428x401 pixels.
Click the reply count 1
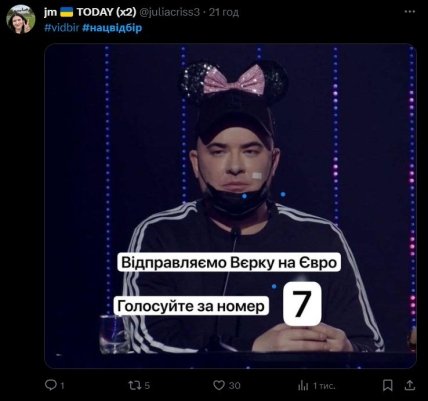click(62, 386)
